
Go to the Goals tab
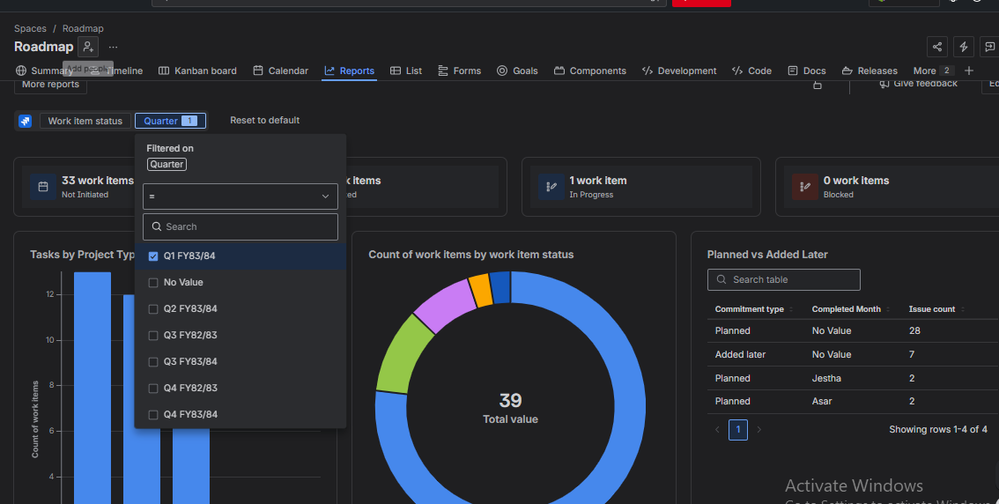[x=517, y=71]
